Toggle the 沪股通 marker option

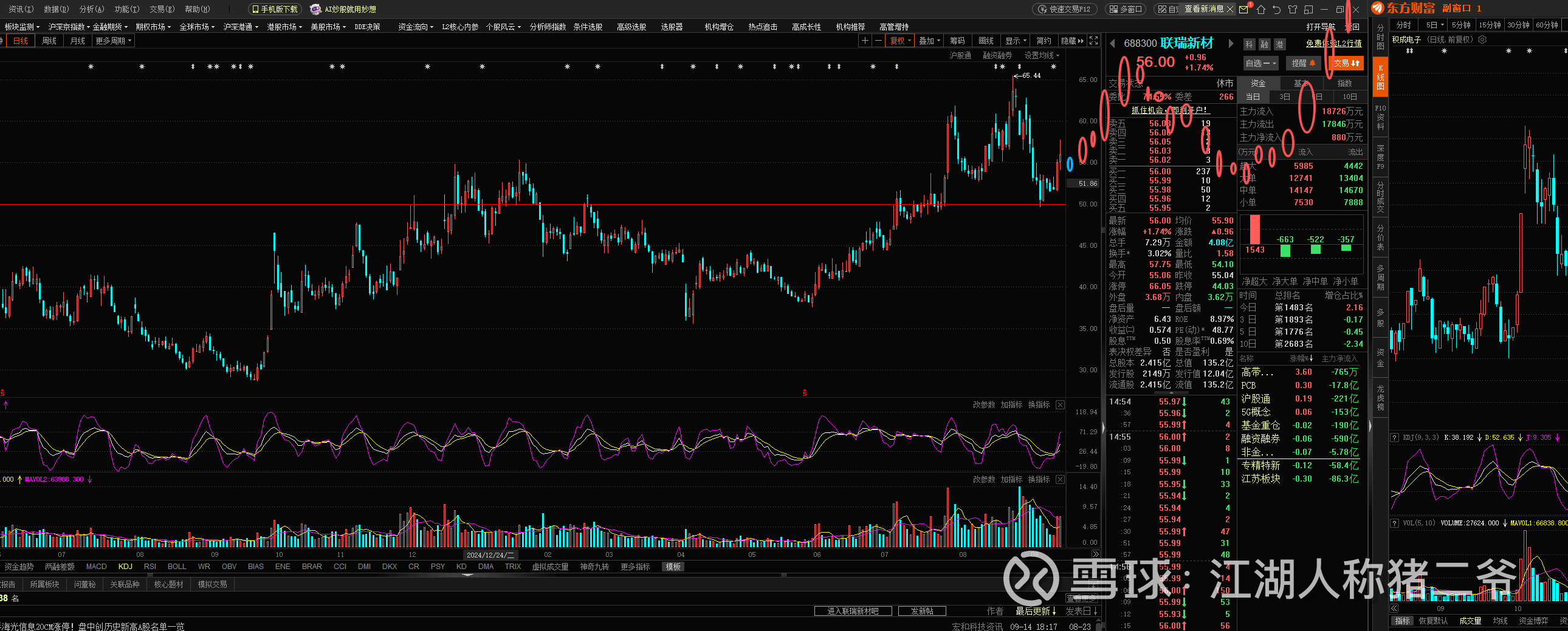(x=960, y=55)
